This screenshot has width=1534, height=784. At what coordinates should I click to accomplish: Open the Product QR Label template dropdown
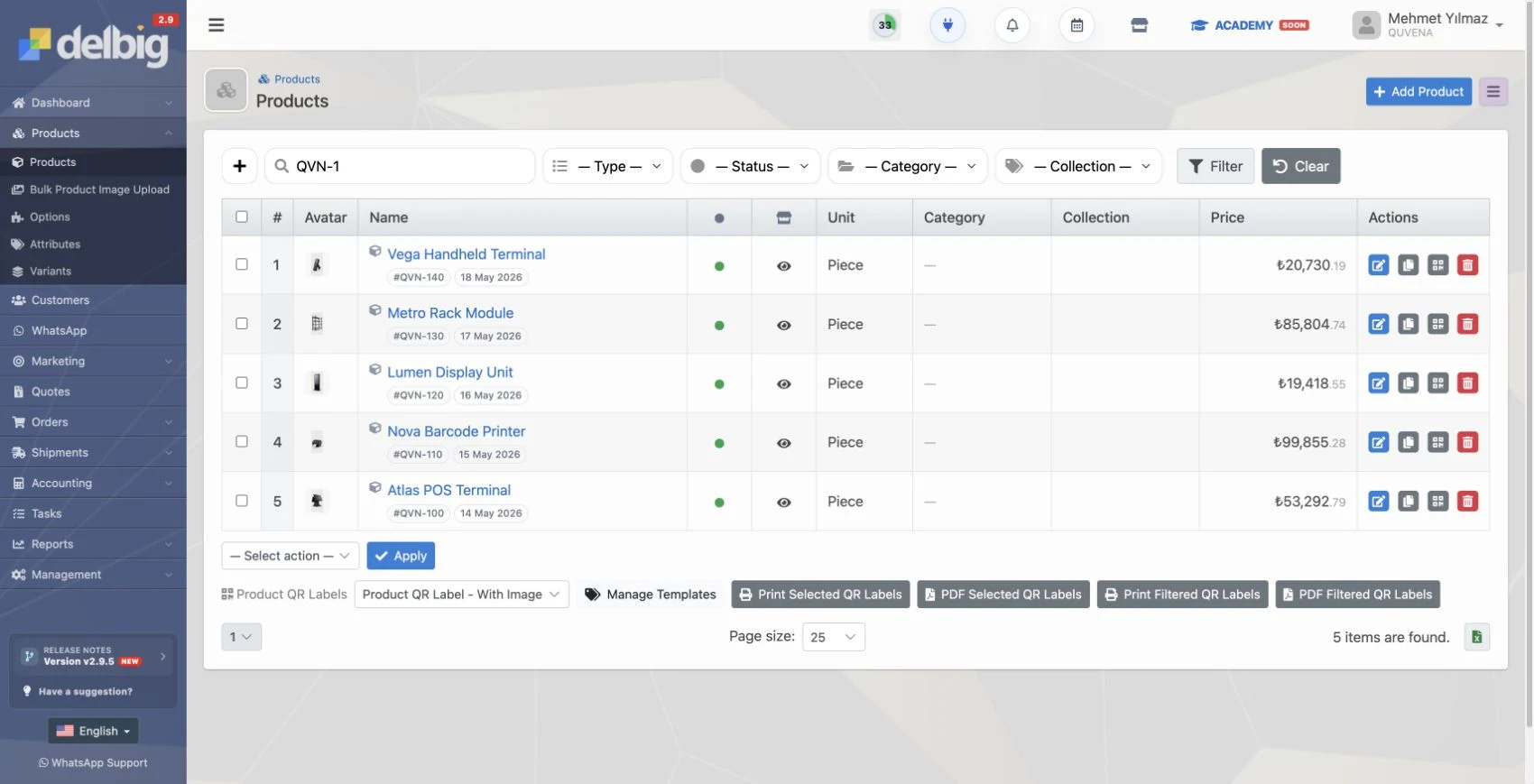(462, 595)
